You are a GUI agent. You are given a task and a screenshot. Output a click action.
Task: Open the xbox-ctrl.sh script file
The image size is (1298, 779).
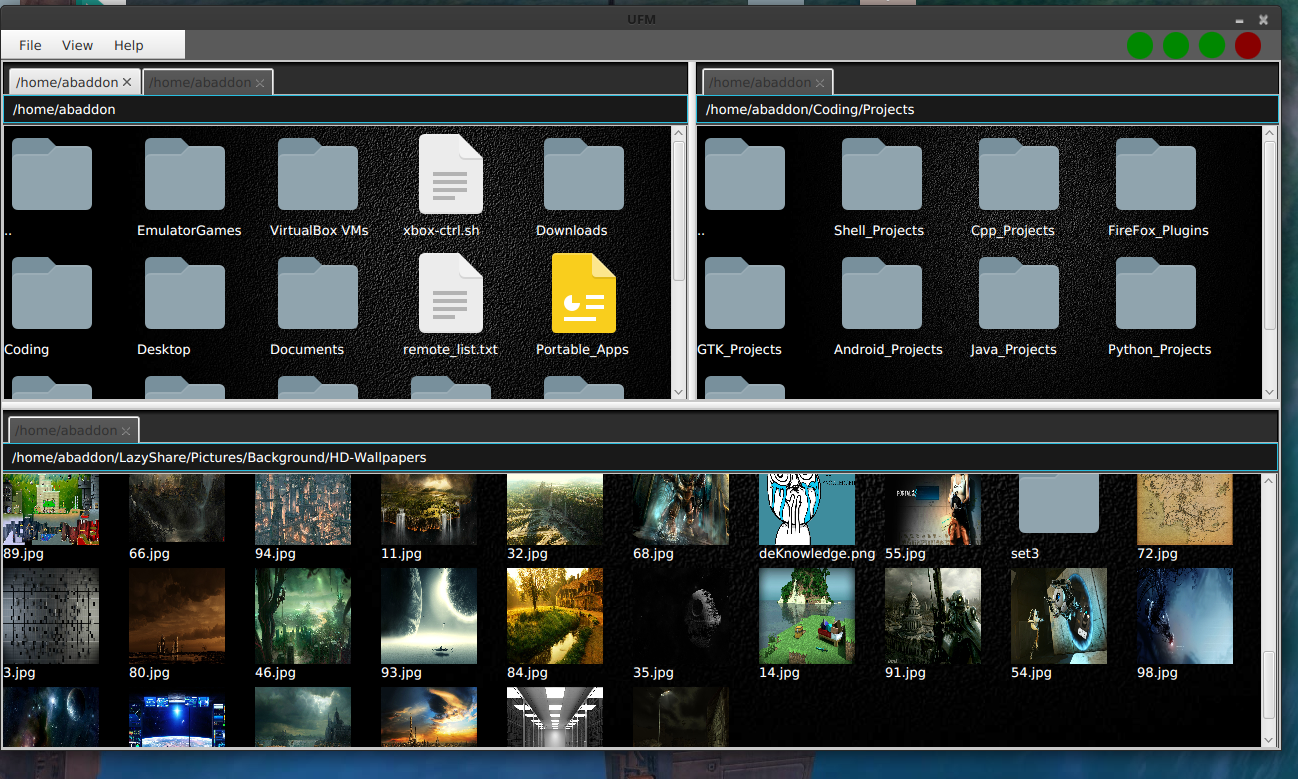pyautogui.click(x=450, y=175)
